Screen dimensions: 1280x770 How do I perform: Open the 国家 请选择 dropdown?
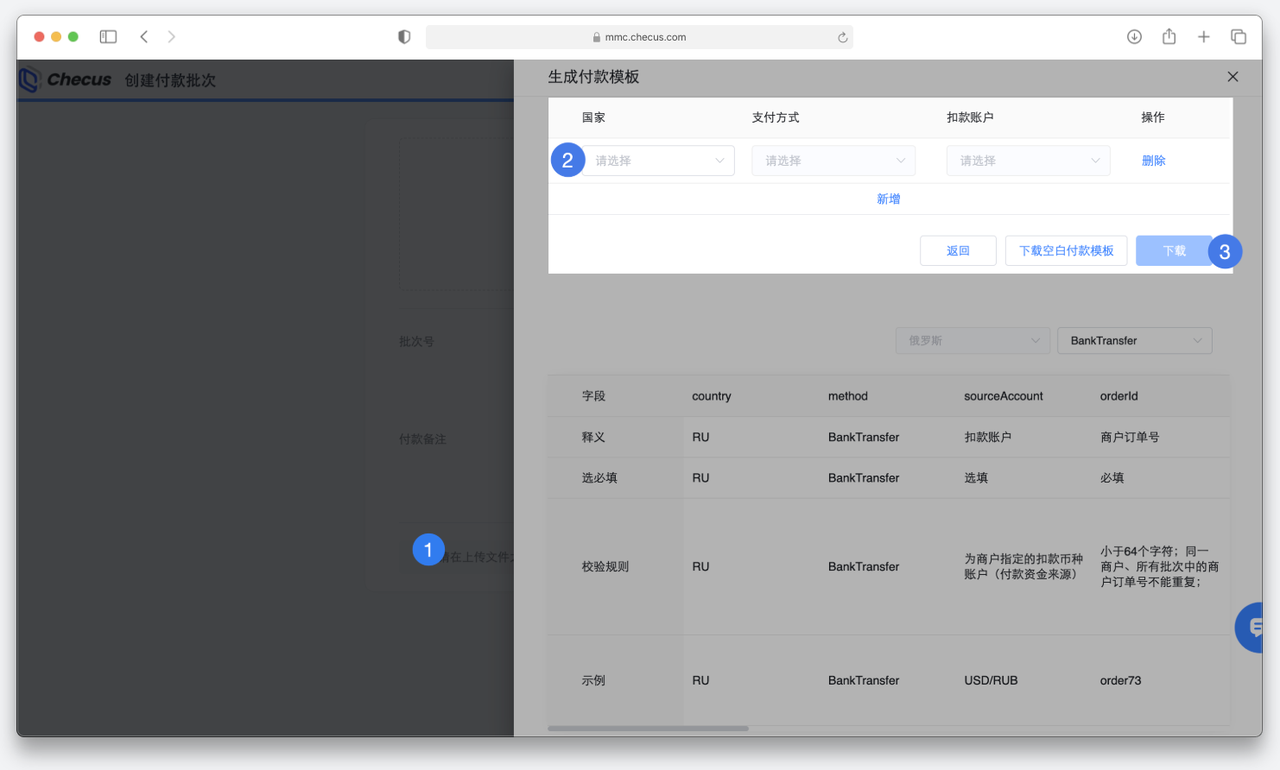(660, 161)
